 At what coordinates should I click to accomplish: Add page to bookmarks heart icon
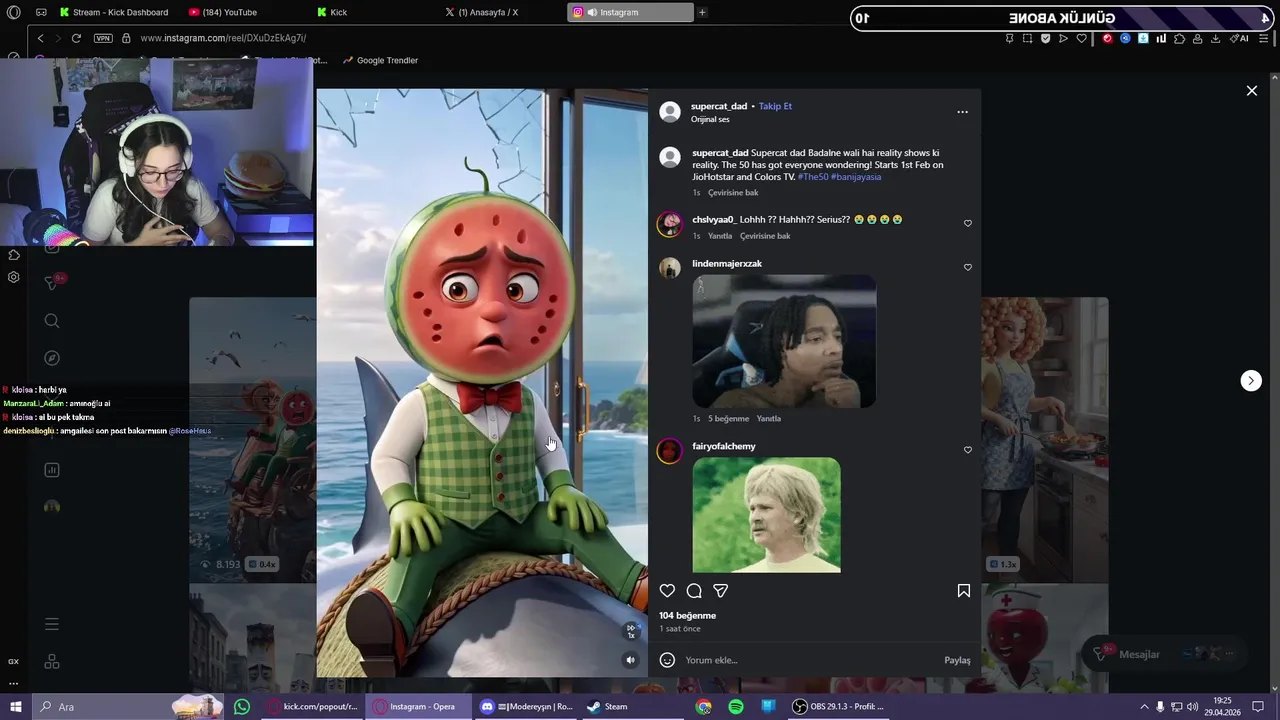[x=1081, y=38]
